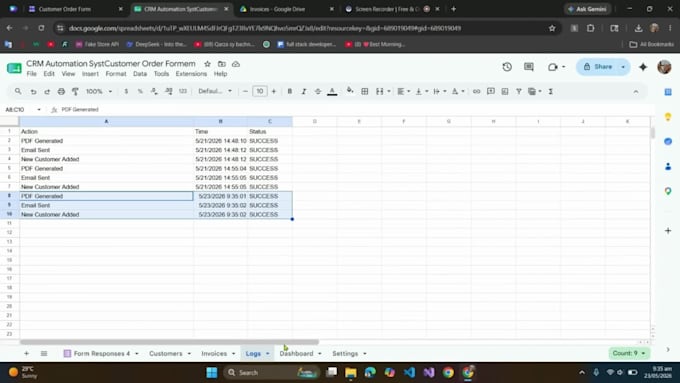
Task: Expand the name box dropdown
Action: [x=39, y=110]
